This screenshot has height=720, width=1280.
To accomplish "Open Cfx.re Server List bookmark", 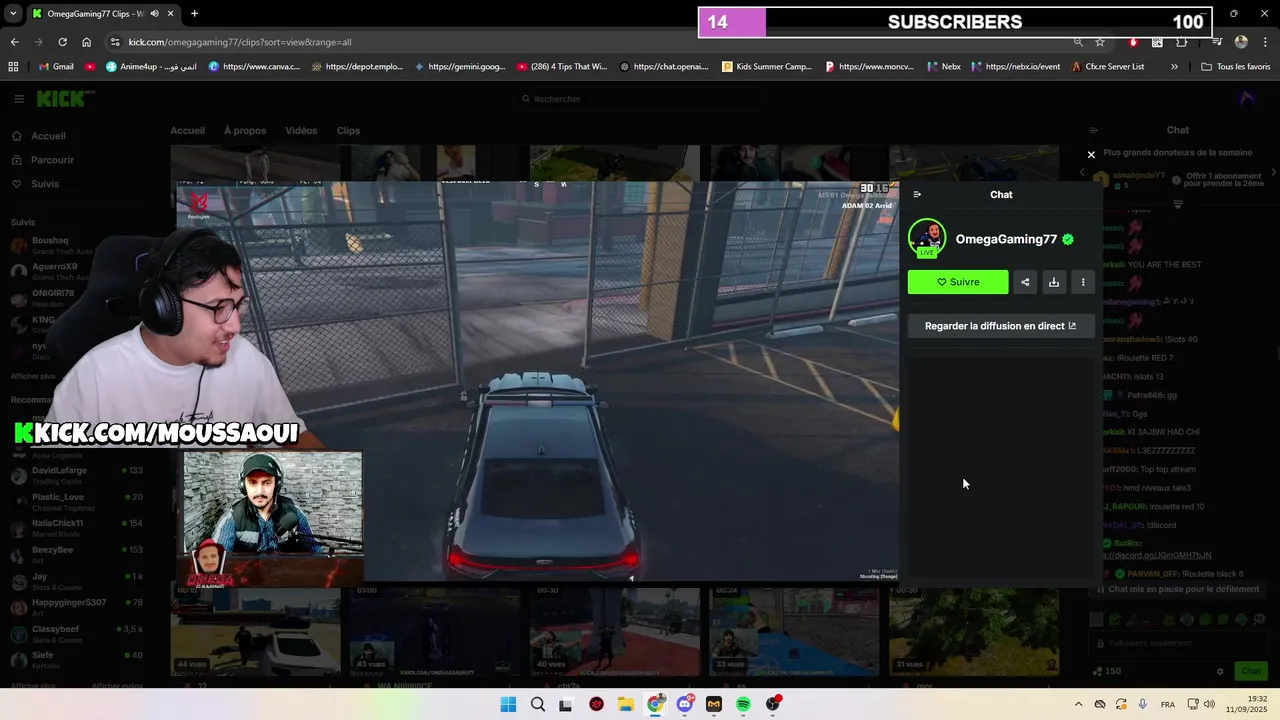I will 1107,67.
